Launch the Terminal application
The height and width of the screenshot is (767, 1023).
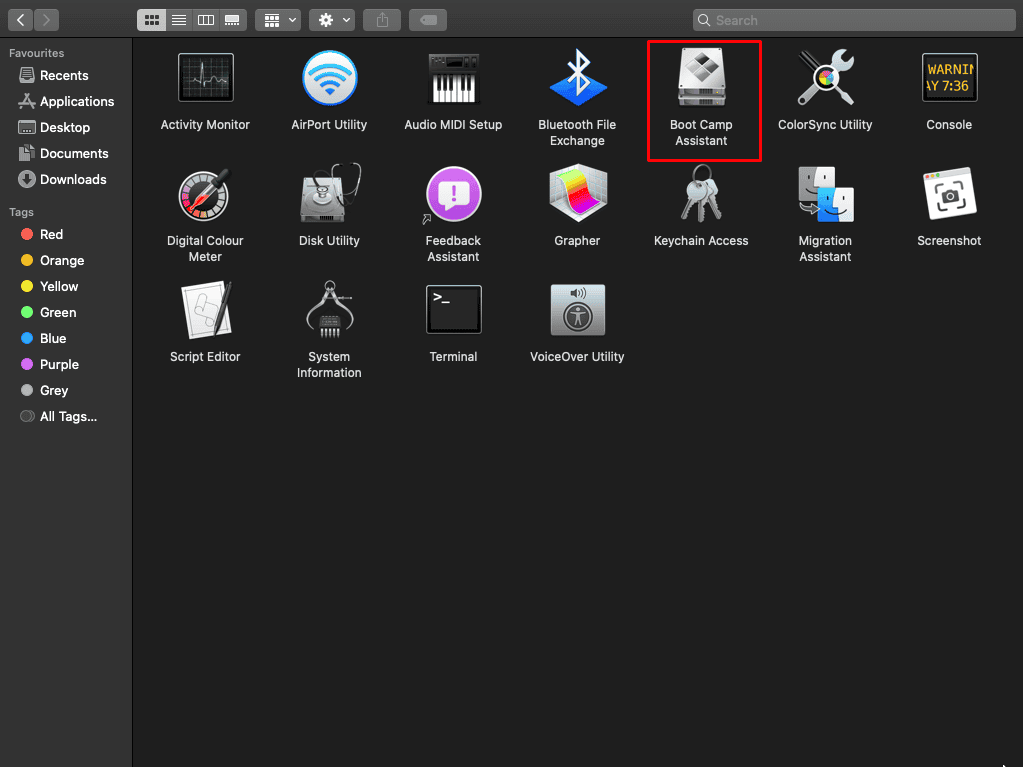453,310
